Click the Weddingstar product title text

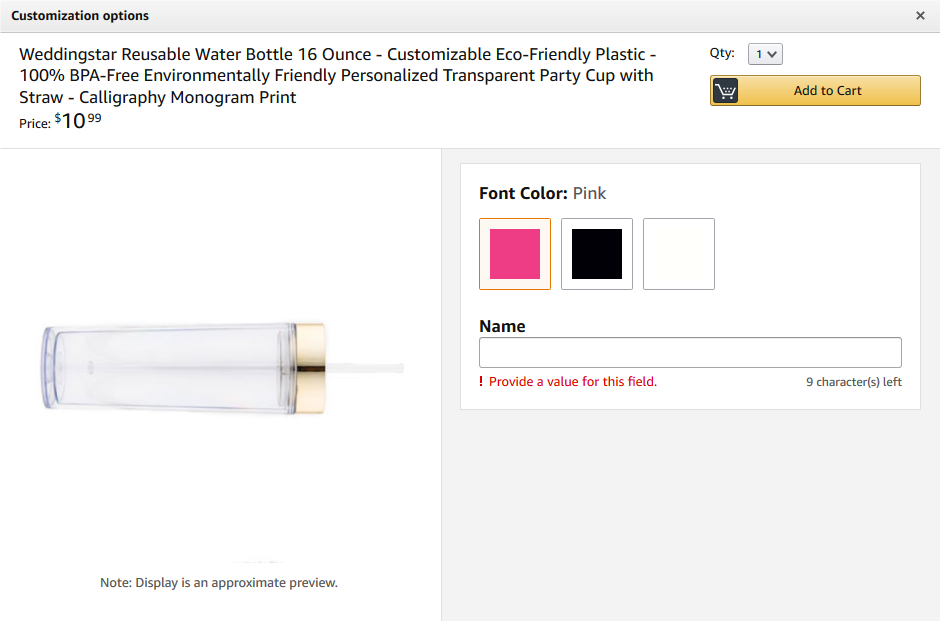336,75
